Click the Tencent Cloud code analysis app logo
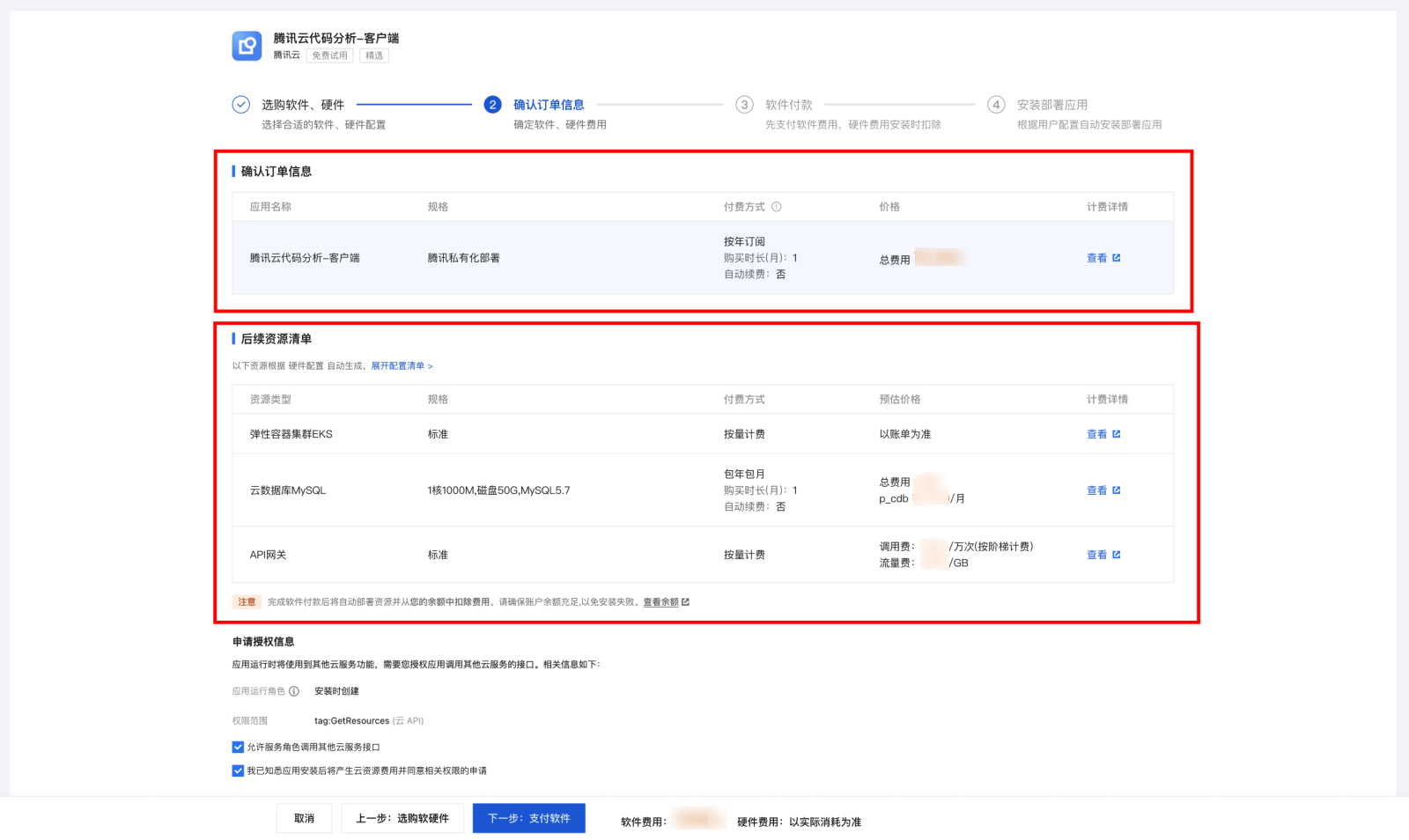This screenshot has height=840, width=1409. click(x=247, y=46)
